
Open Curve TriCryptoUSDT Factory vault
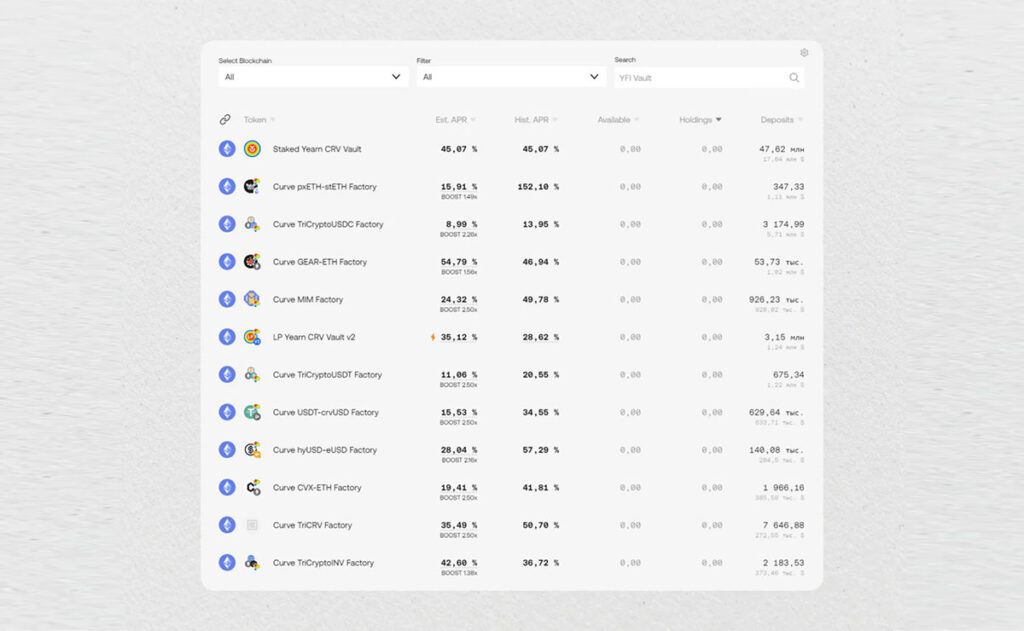coord(327,375)
